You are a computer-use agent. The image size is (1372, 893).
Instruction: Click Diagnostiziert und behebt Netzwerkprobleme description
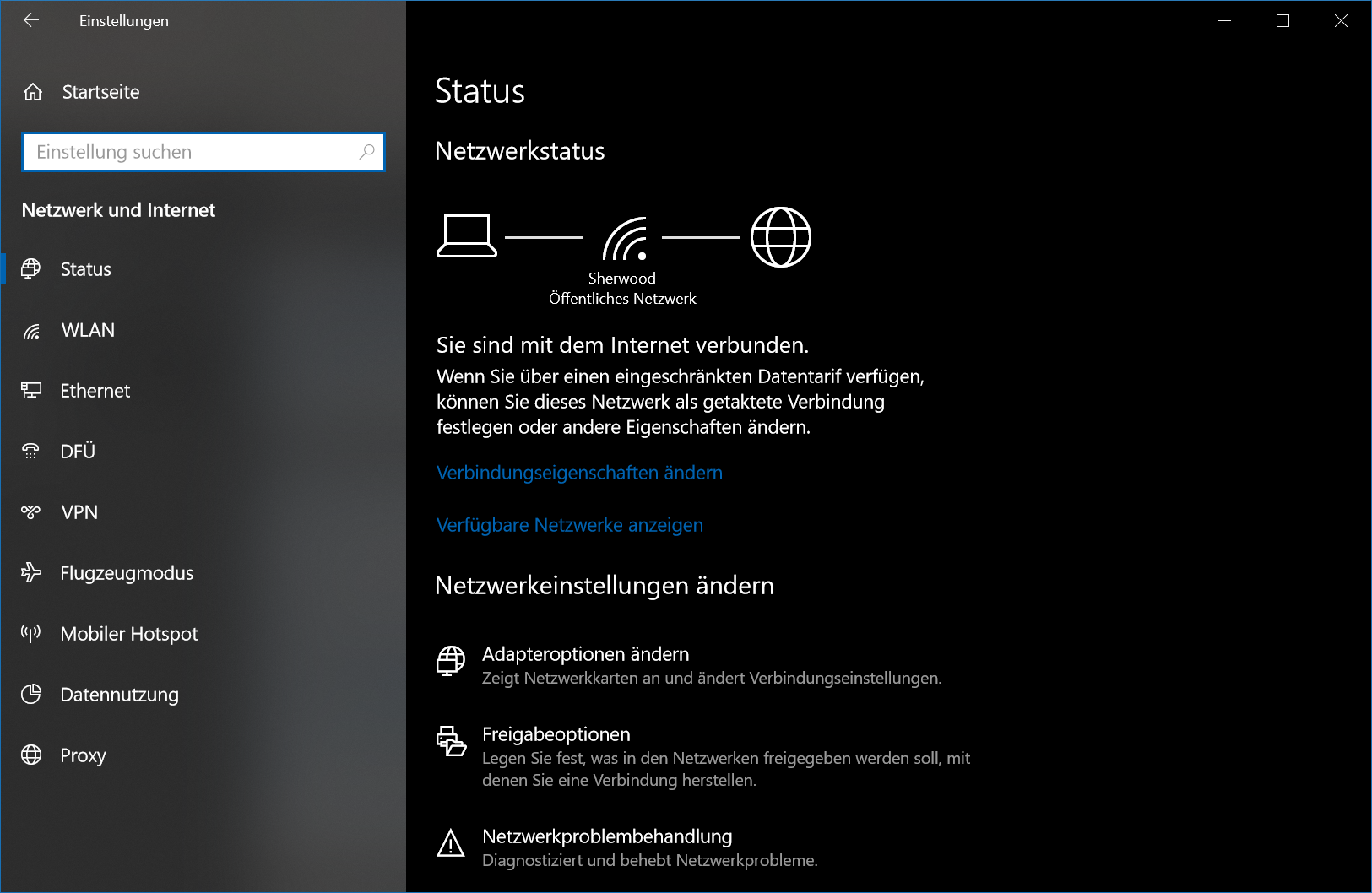pyautogui.click(x=650, y=861)
